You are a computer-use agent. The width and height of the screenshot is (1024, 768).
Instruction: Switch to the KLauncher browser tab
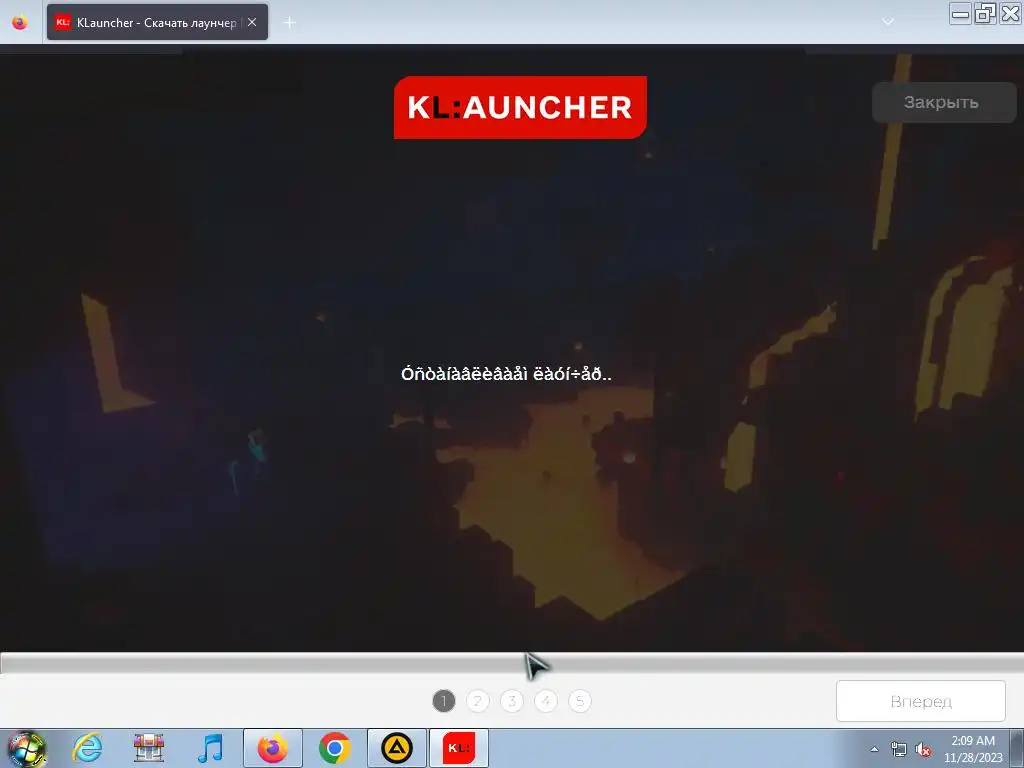(x=157, y=22)
